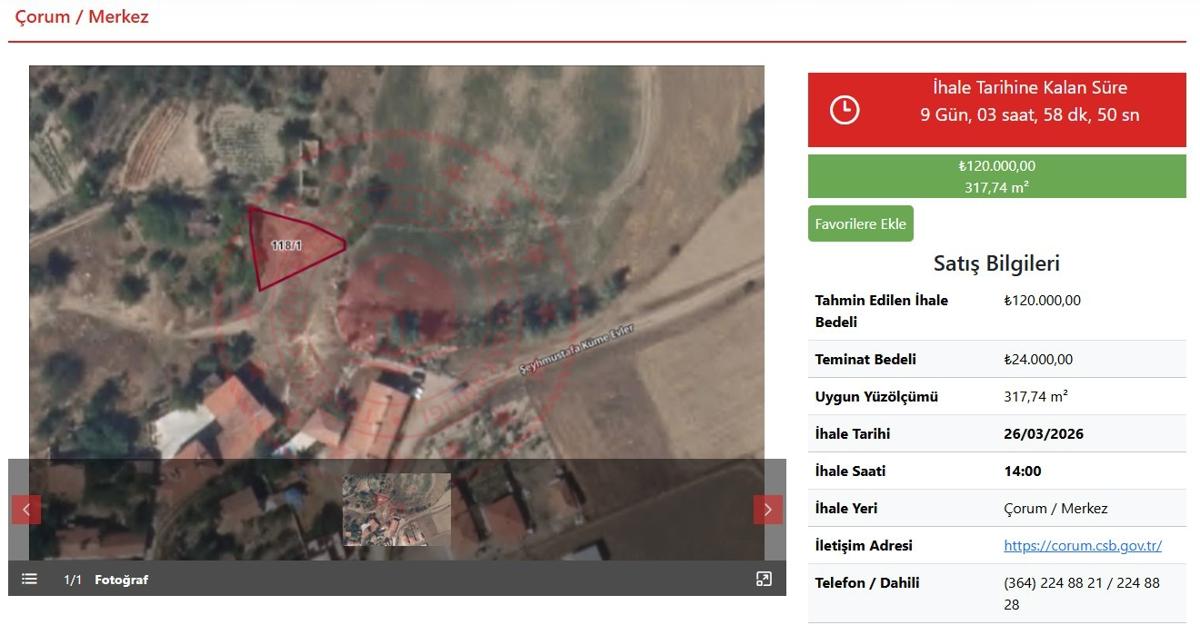Open the corum.csb.gov.tr link
The height and width of the screenshot is (635, 1200).
1082,546
